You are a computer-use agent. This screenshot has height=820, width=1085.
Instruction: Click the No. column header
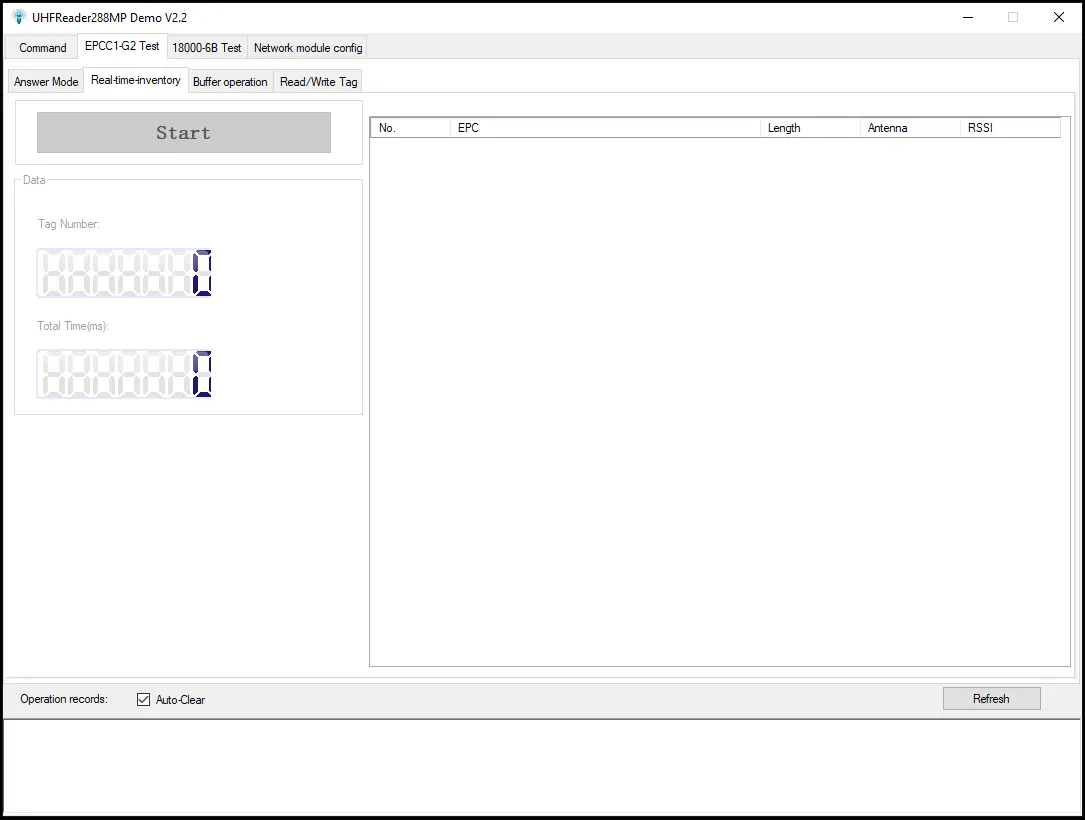click(x=410, y=128)
